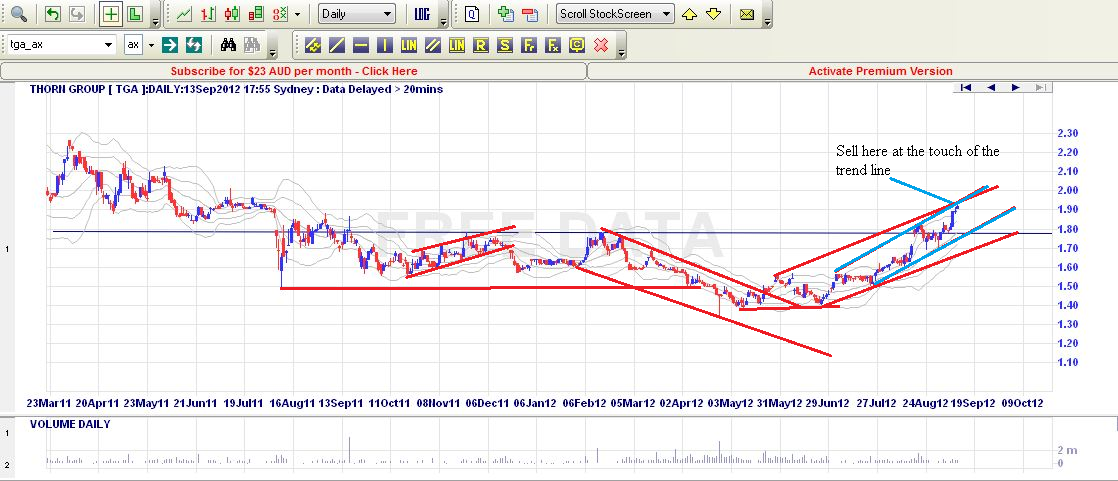Open the ax exchange dropdown arrow
1118x481 pixels.
click(x=151, y=45)
